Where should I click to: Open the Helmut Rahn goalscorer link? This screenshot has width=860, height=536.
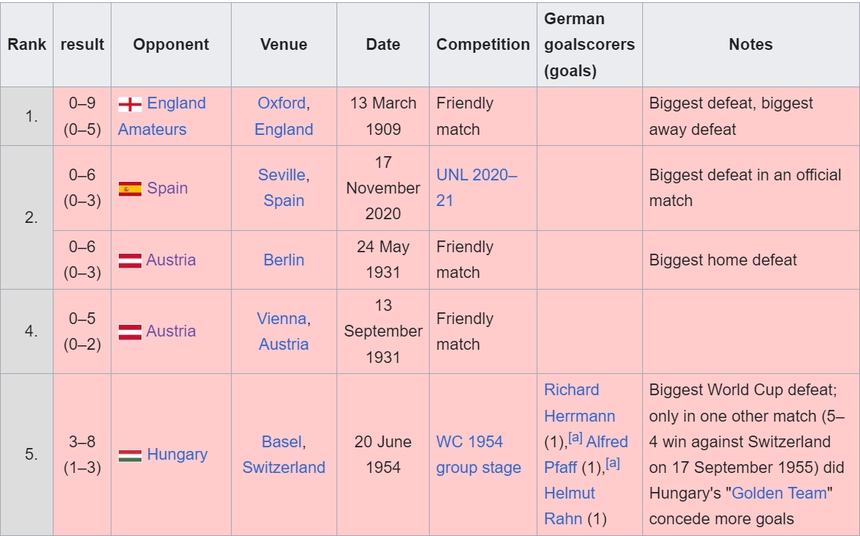click(570, 505)
